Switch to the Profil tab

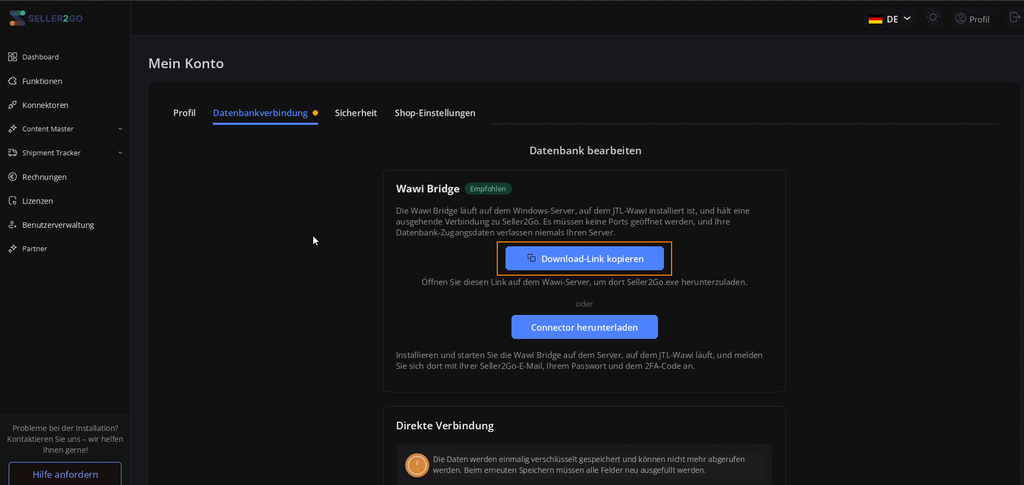pos(184,113)
